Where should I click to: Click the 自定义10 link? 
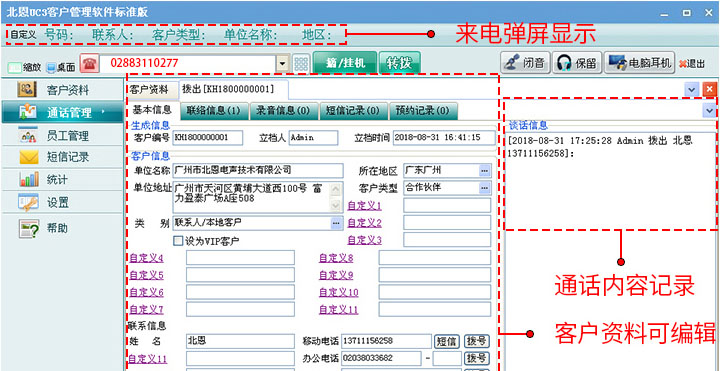[x=338, y=292]
